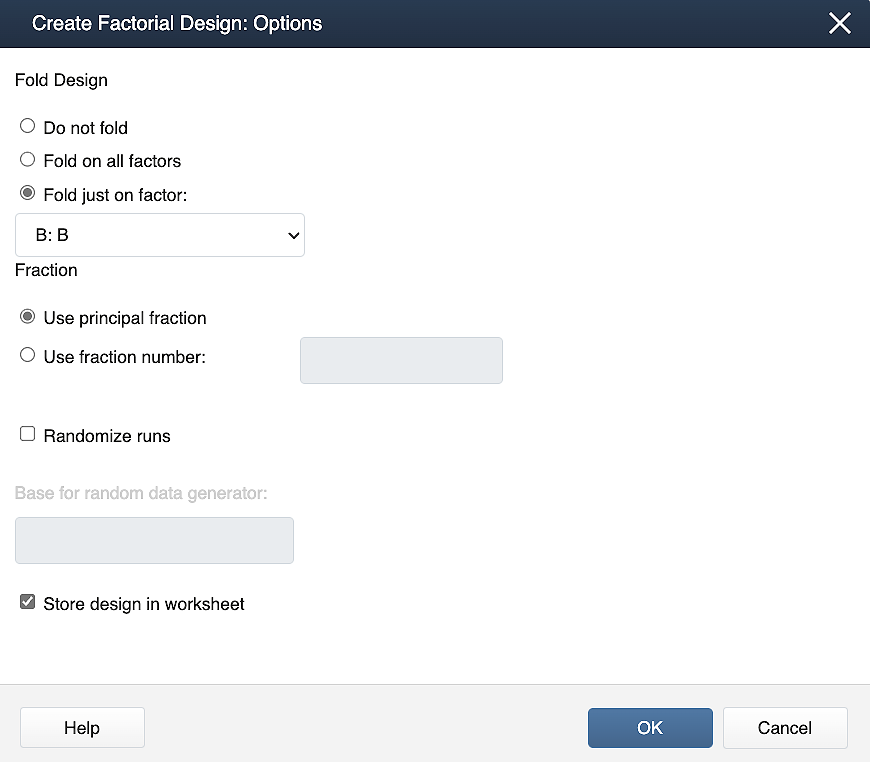Click the fraction number input box
The height and width of the screenshot is (762, 870).
tap(401, 361)
